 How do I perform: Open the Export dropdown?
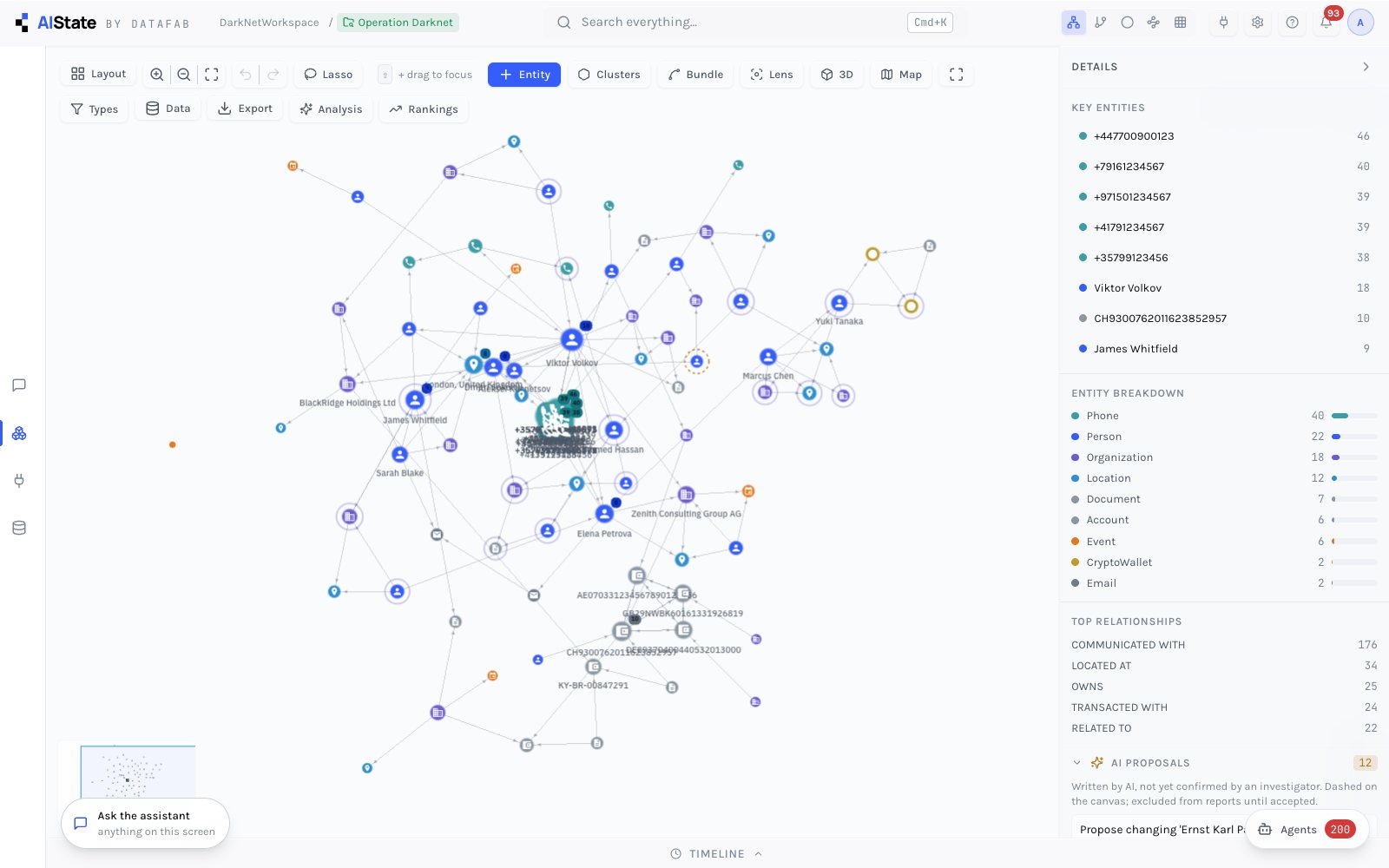[x=245, y=108]
